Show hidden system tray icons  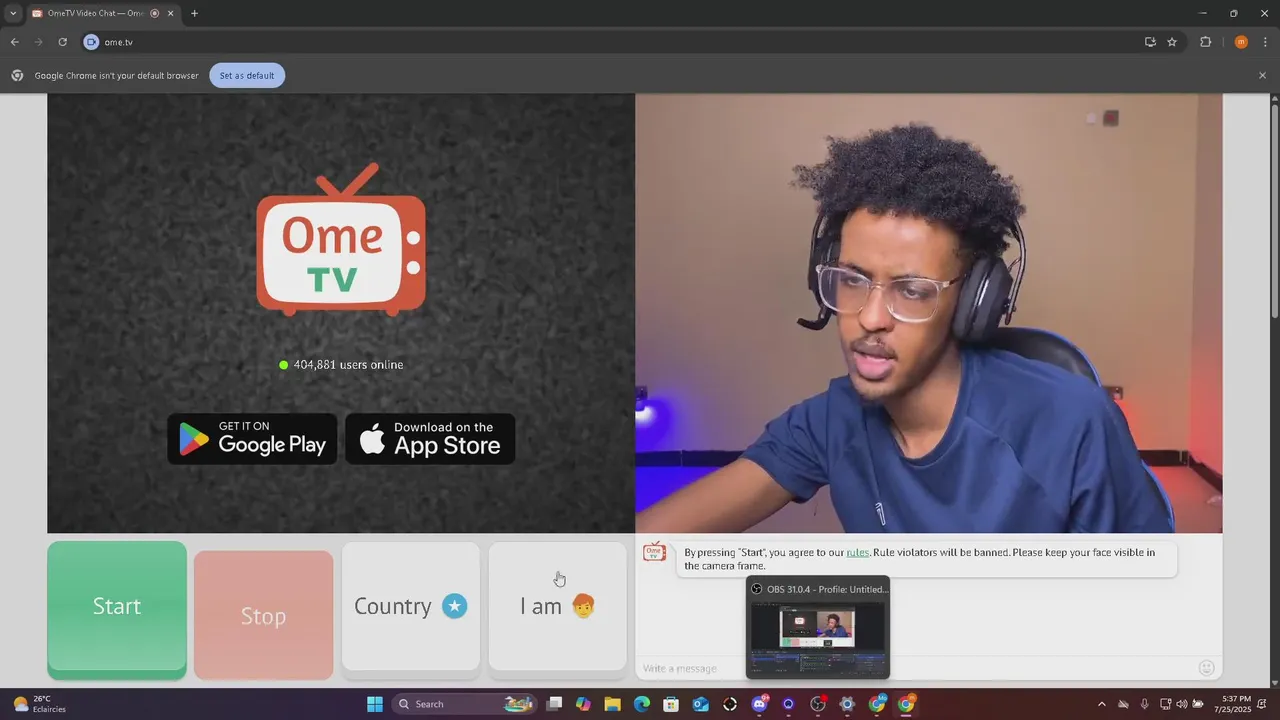click(x=1102, y=704)
